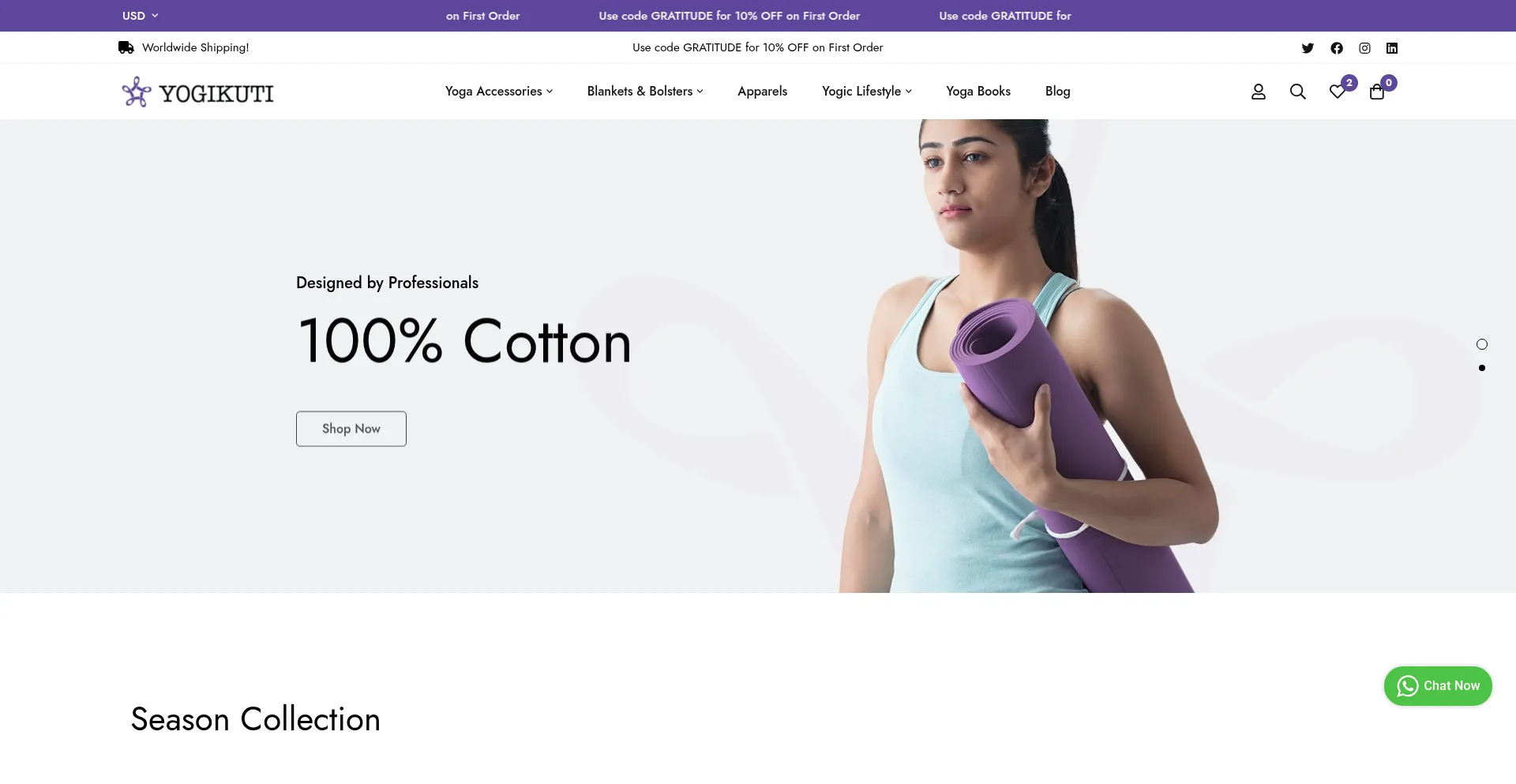The image size is (1516, 784).
Task: Expand the Yoga Accessories menu
Action: (499, 92)
